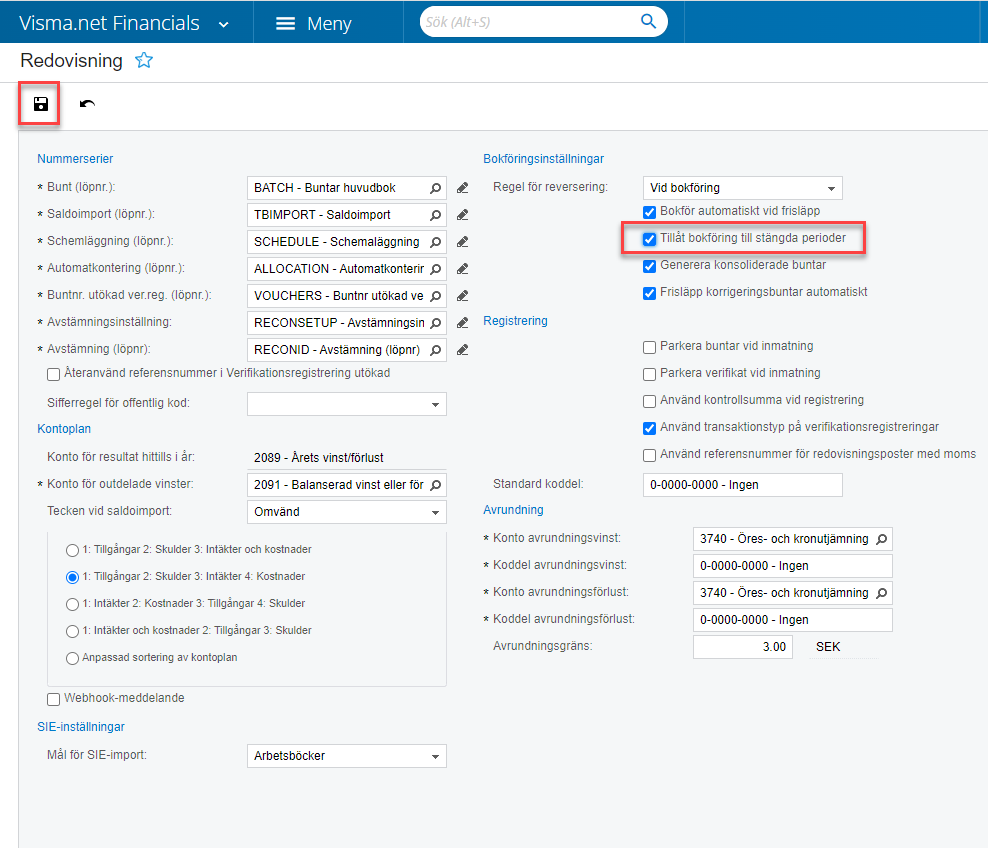Open the Meny hamburger menu
Screen dimensions: 988x848
pyautogui.click(x=313, y=23)
